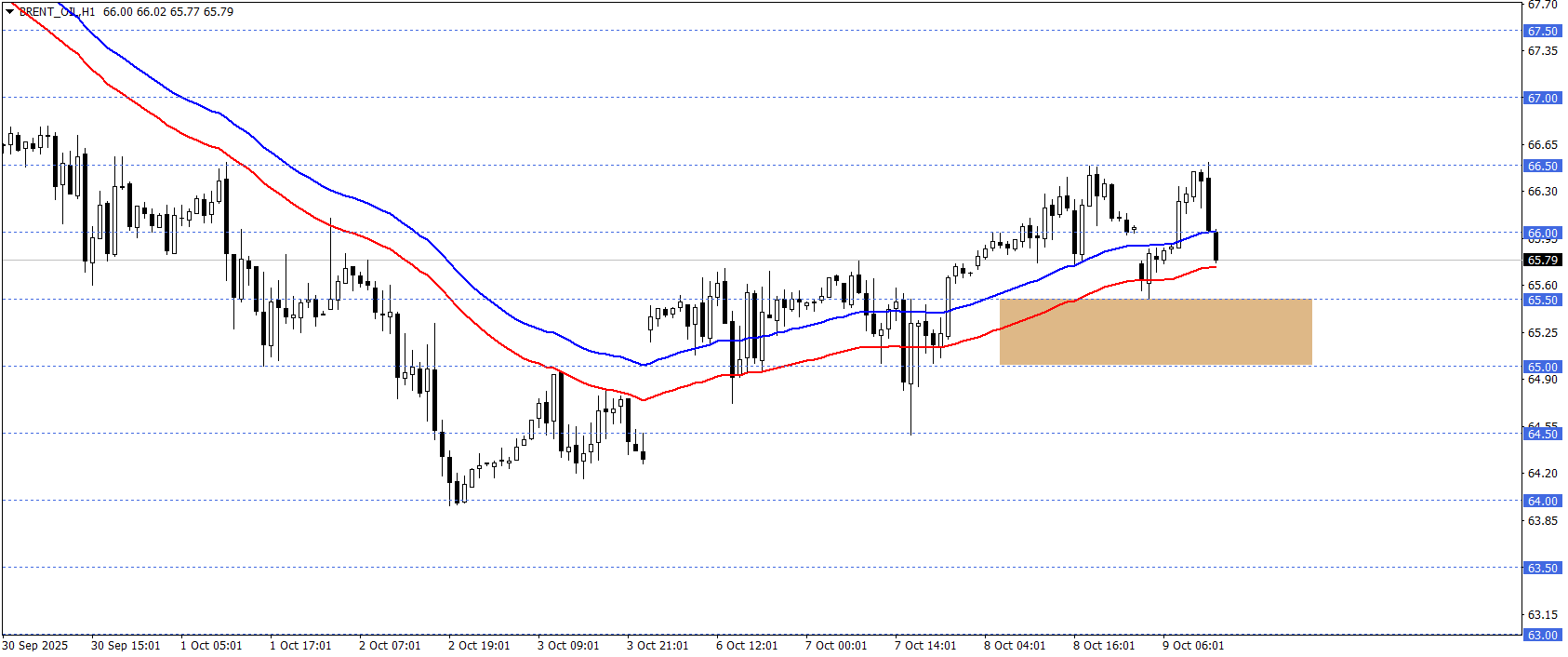Click the 30 Sep 2025 date label
The image size is (1568, 657).
[x=35, y=645]
